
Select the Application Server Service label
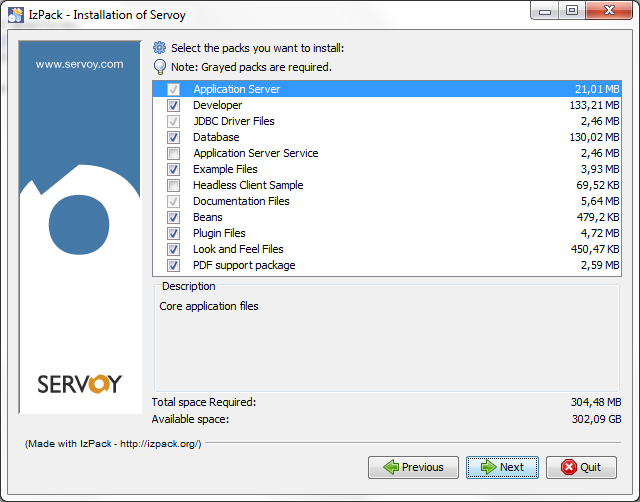[256, 153]
